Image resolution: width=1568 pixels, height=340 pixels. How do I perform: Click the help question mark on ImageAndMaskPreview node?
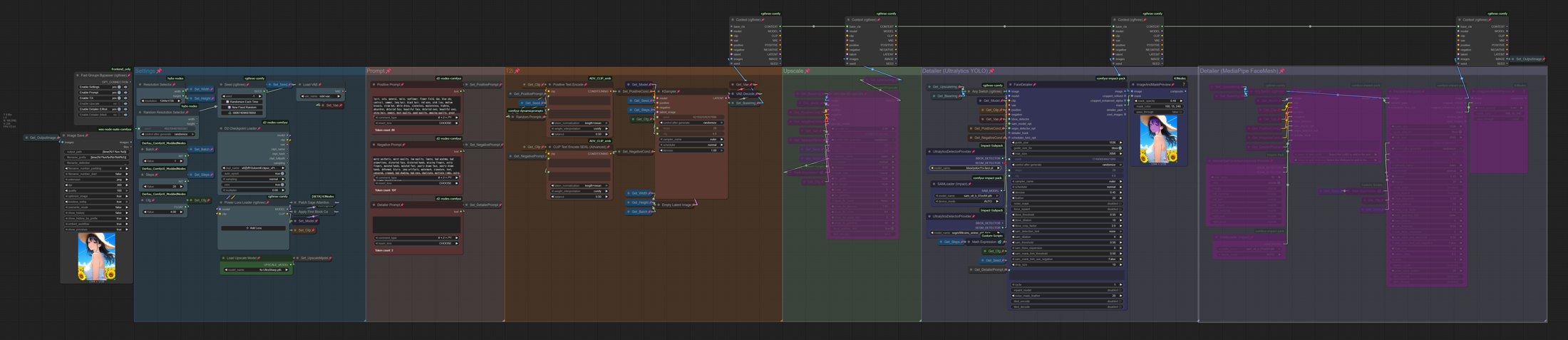(x=1184, y=84)
